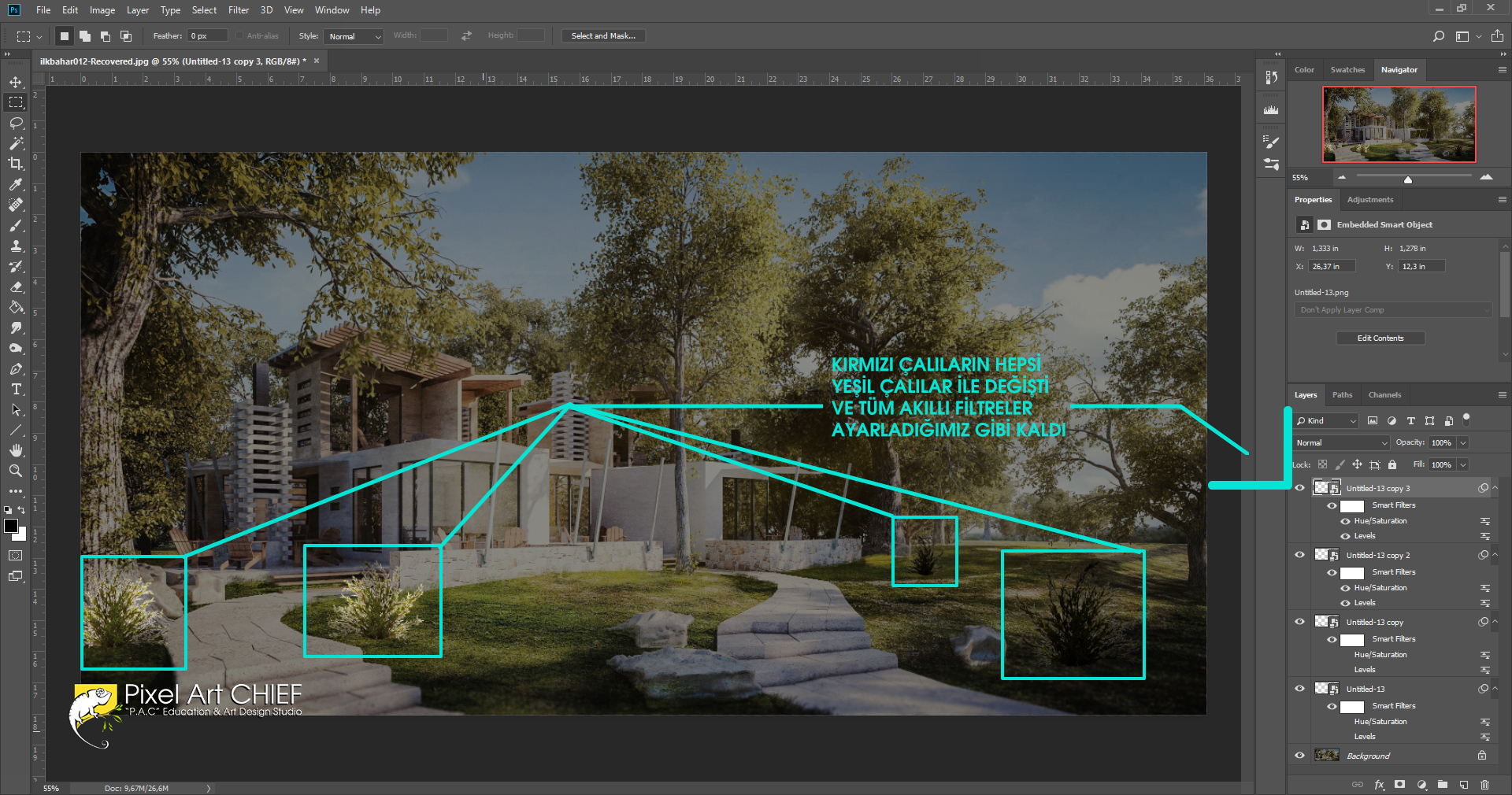Hide the Untitled-13 copy 3 layer
Screen dimensions: 1512x795
coord(1299,488)
